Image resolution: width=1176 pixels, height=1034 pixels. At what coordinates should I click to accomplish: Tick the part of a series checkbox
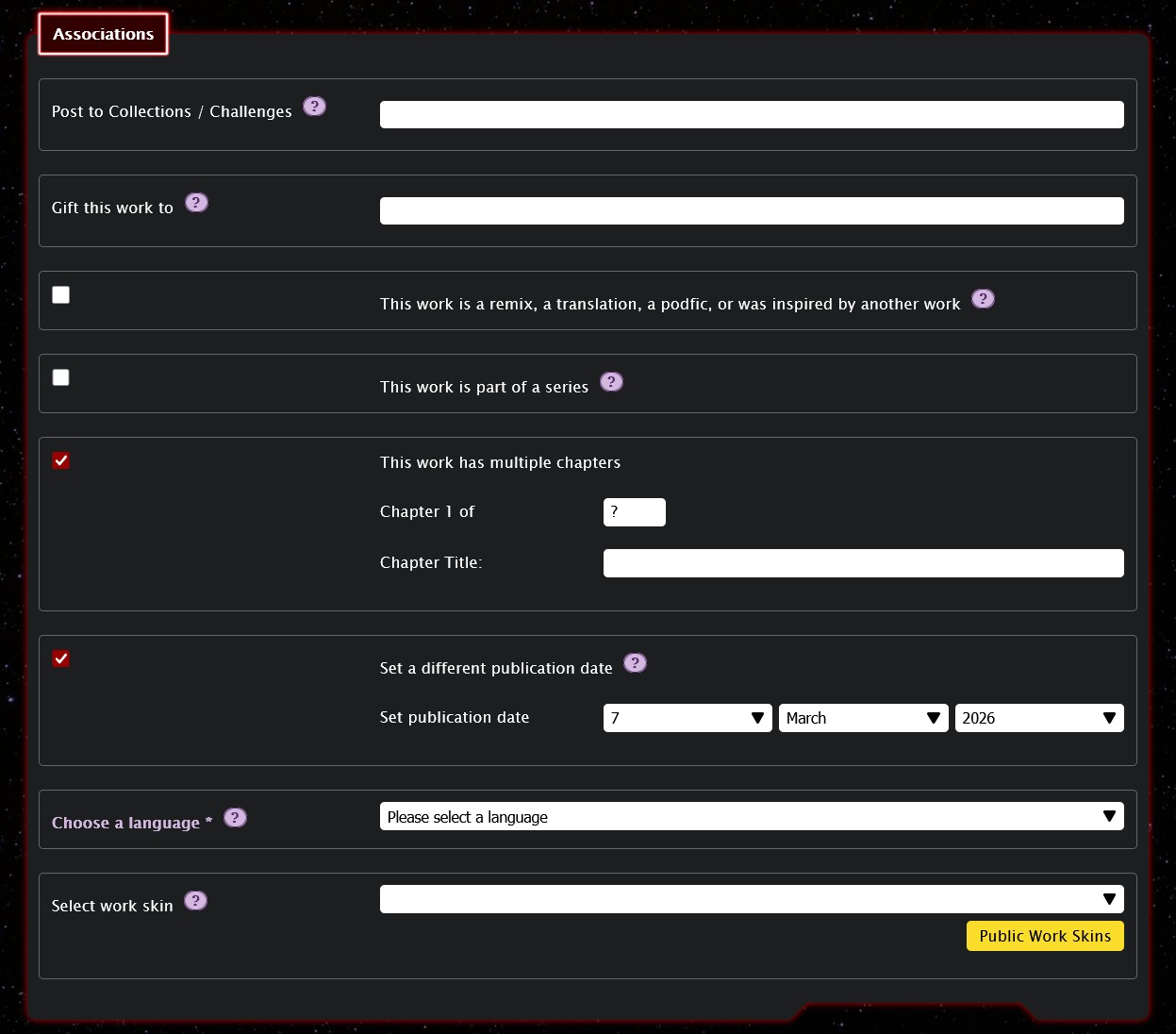(61, 378)
